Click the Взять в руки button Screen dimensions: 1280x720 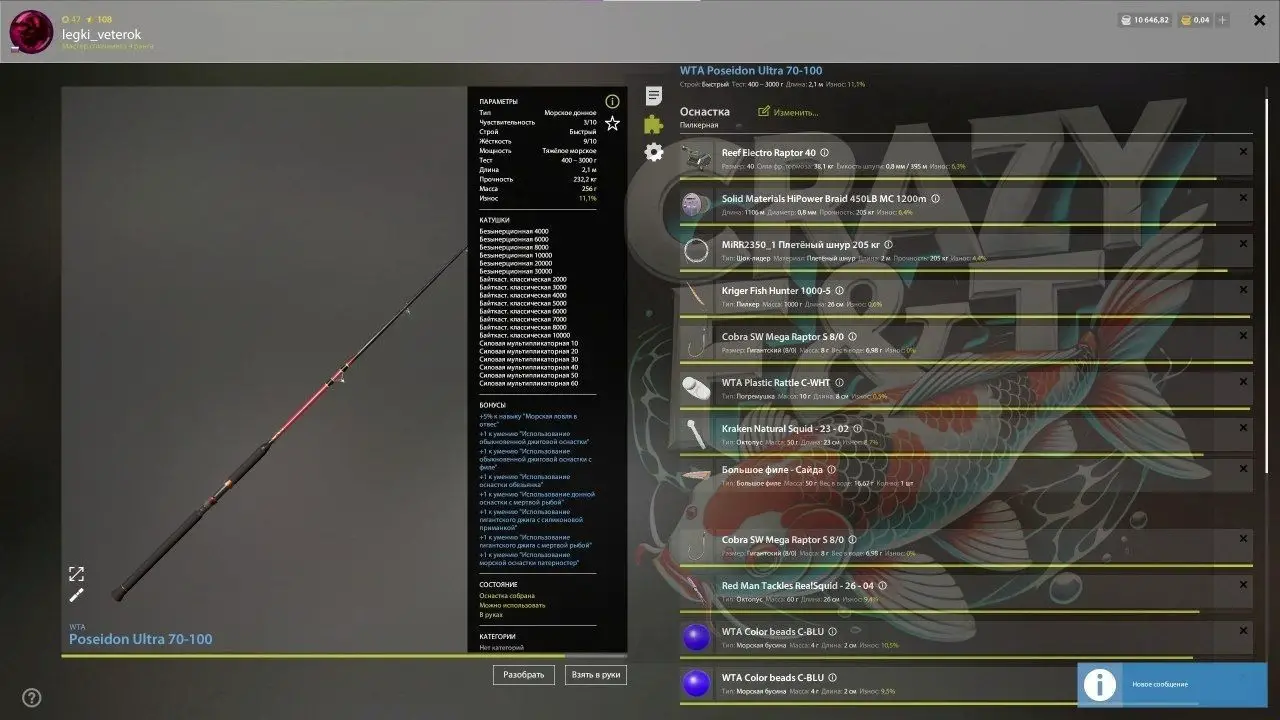[x=596, y=675]
